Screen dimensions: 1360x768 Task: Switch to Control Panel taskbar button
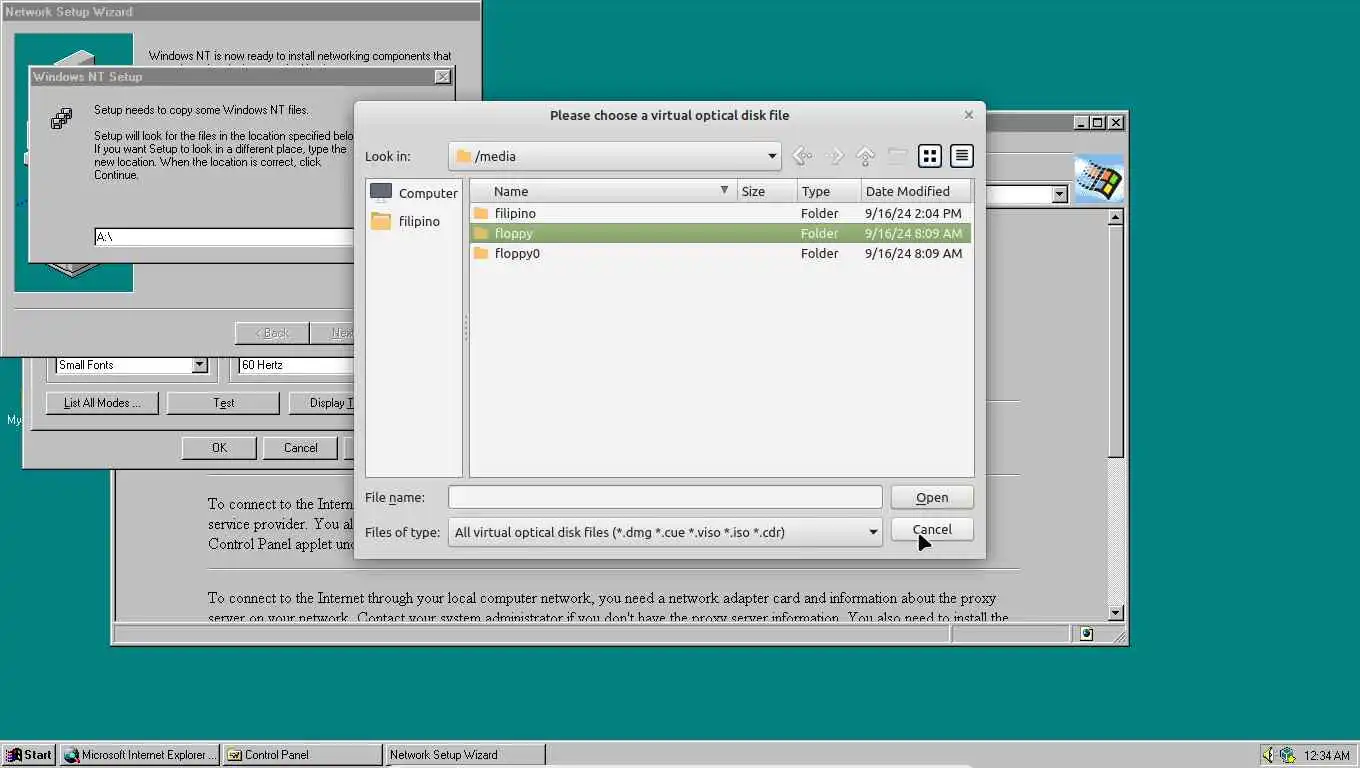pyautogui.click(x=302, y=755)
